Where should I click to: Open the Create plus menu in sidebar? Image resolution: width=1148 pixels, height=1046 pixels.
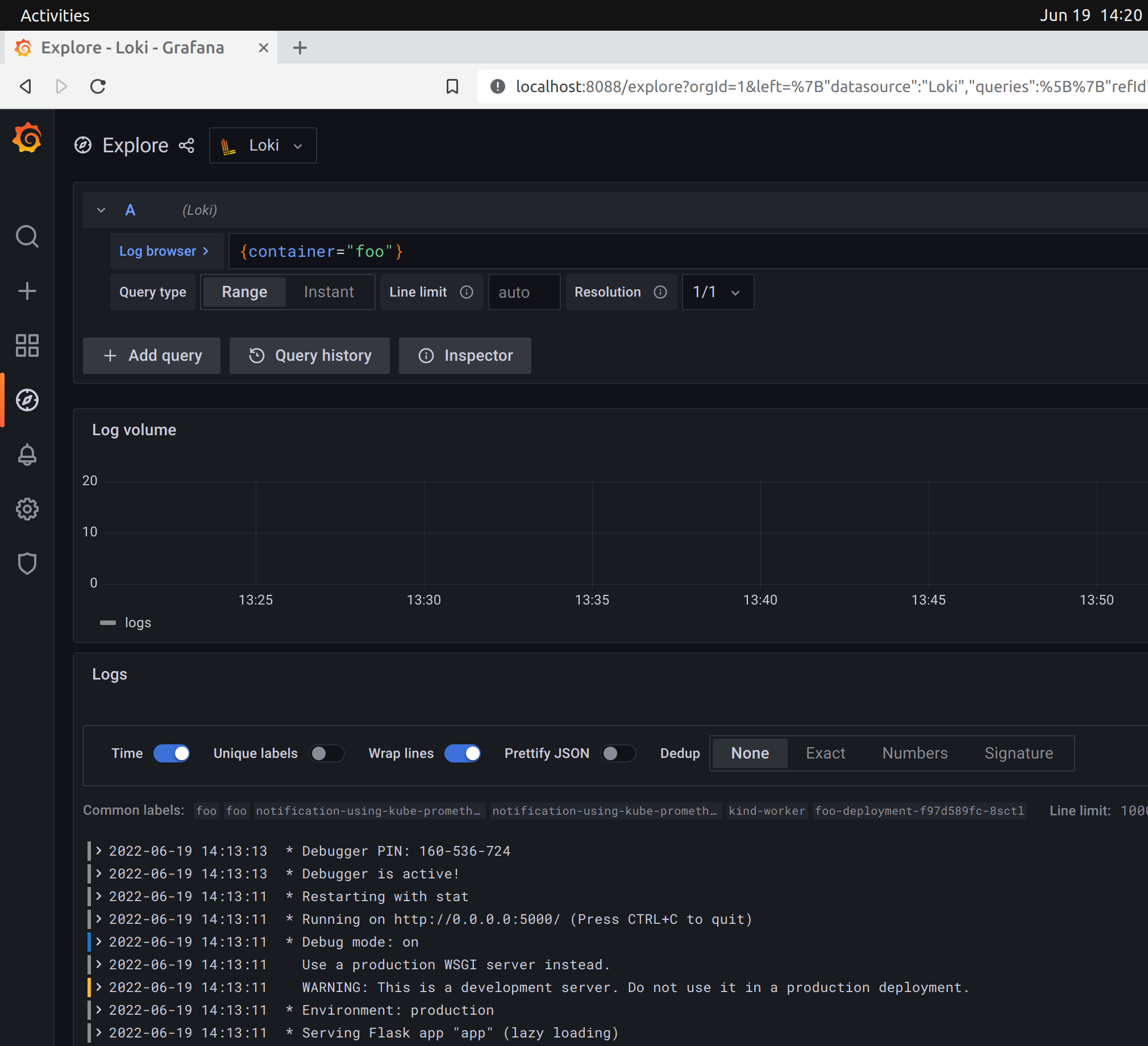(27, 291)
